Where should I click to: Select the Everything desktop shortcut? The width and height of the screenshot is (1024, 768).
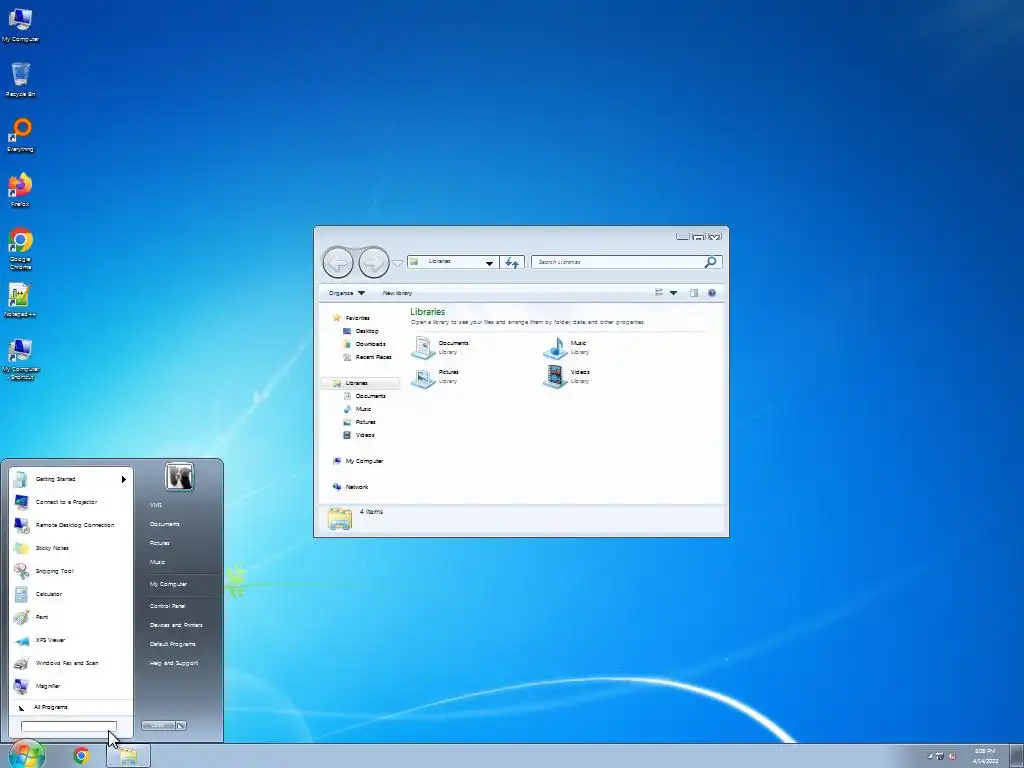pyautogui.click(x=20, y=135)
